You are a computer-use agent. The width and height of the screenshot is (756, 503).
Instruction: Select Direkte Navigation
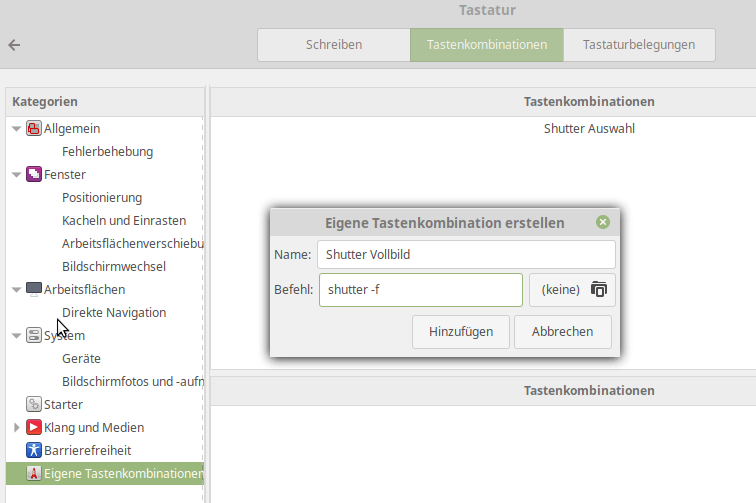point(114,313)
